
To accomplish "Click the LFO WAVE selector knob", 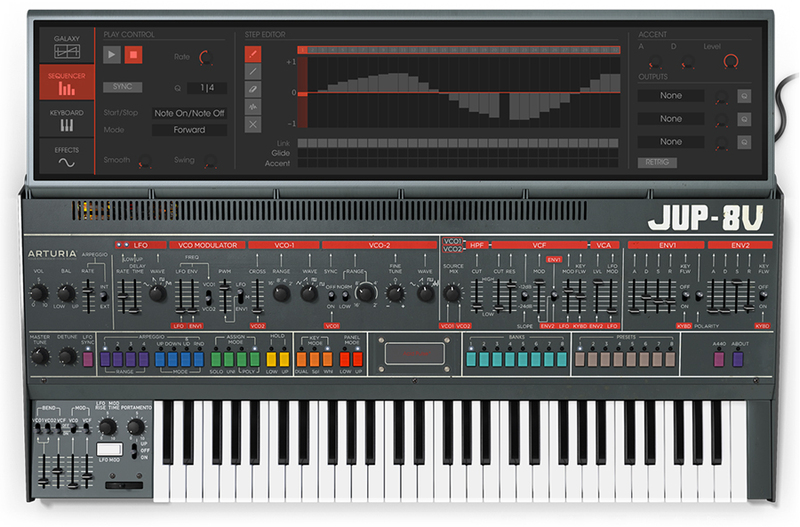I will [x=158, y=293].
